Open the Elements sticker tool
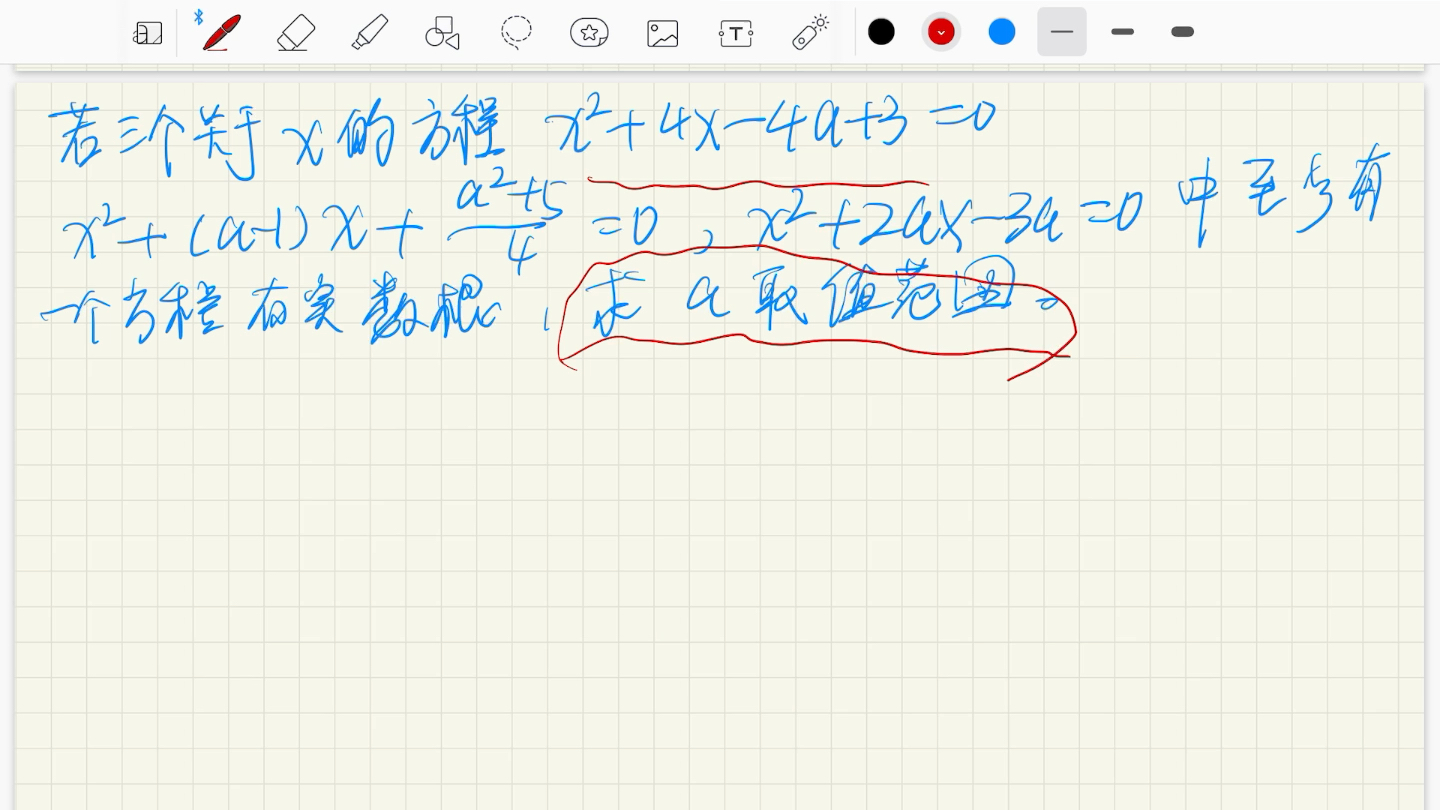This screenshot has width=1440, height=810. (590, 33)
